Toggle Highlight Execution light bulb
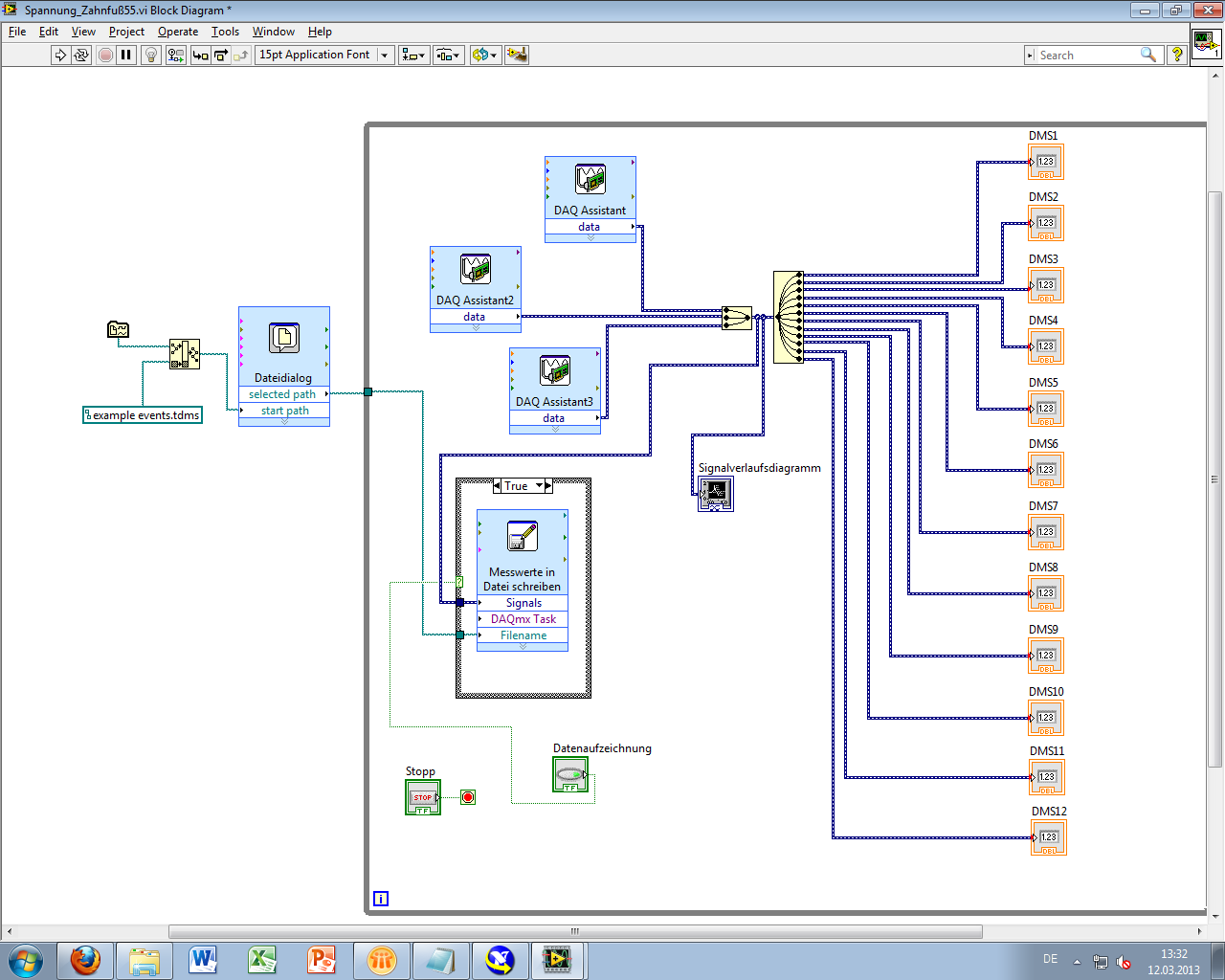The image size is (1225, 980). point(150,56)
